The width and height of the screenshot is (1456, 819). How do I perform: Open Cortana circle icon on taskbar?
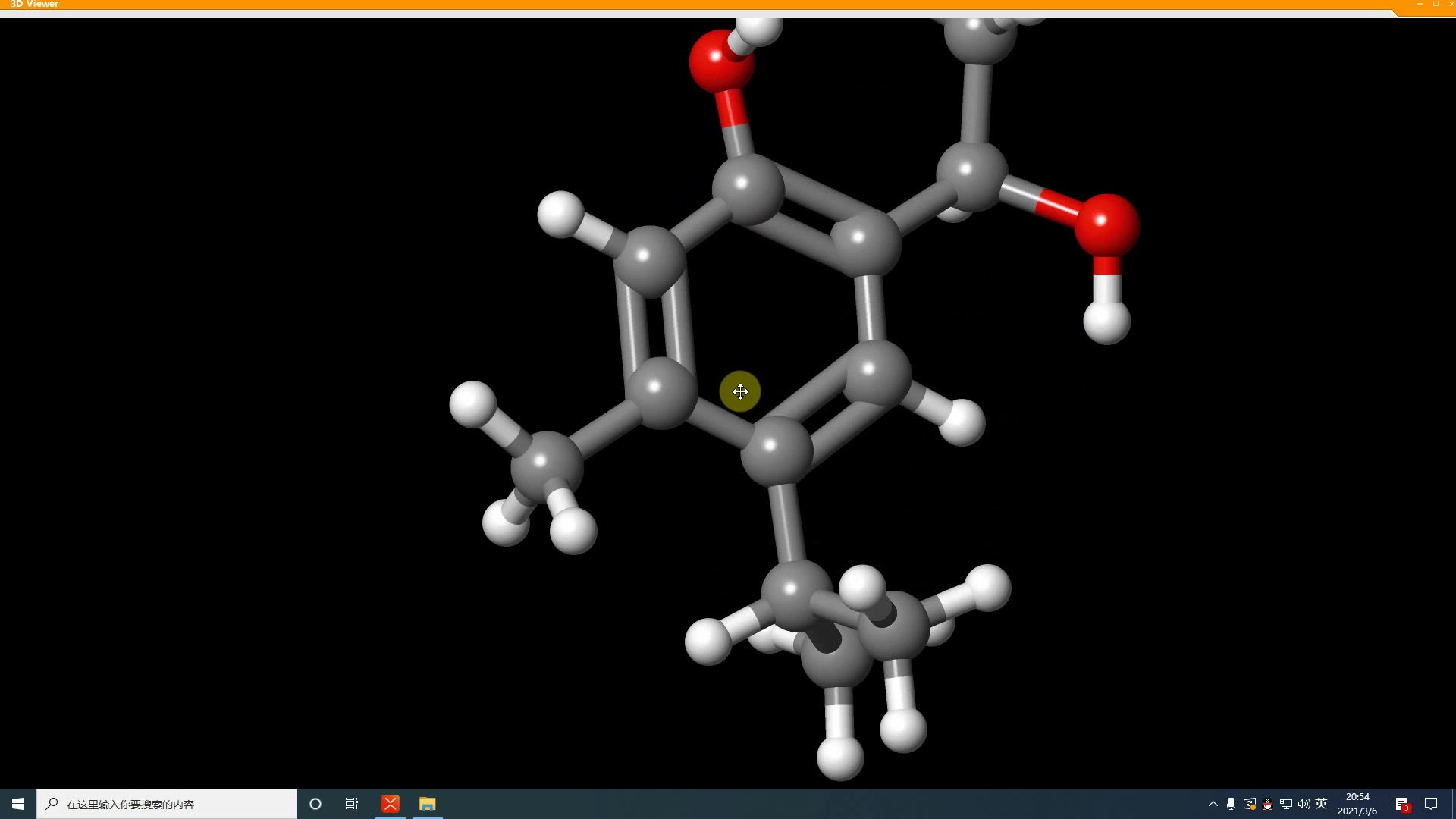(315, 804)
